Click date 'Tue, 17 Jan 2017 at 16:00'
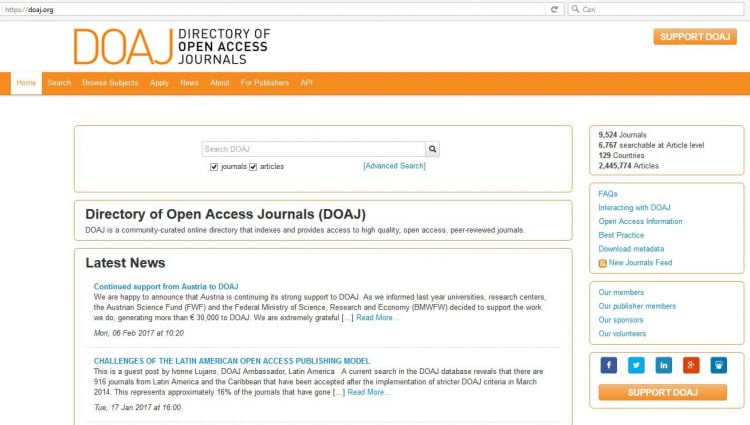 [137, 407]
